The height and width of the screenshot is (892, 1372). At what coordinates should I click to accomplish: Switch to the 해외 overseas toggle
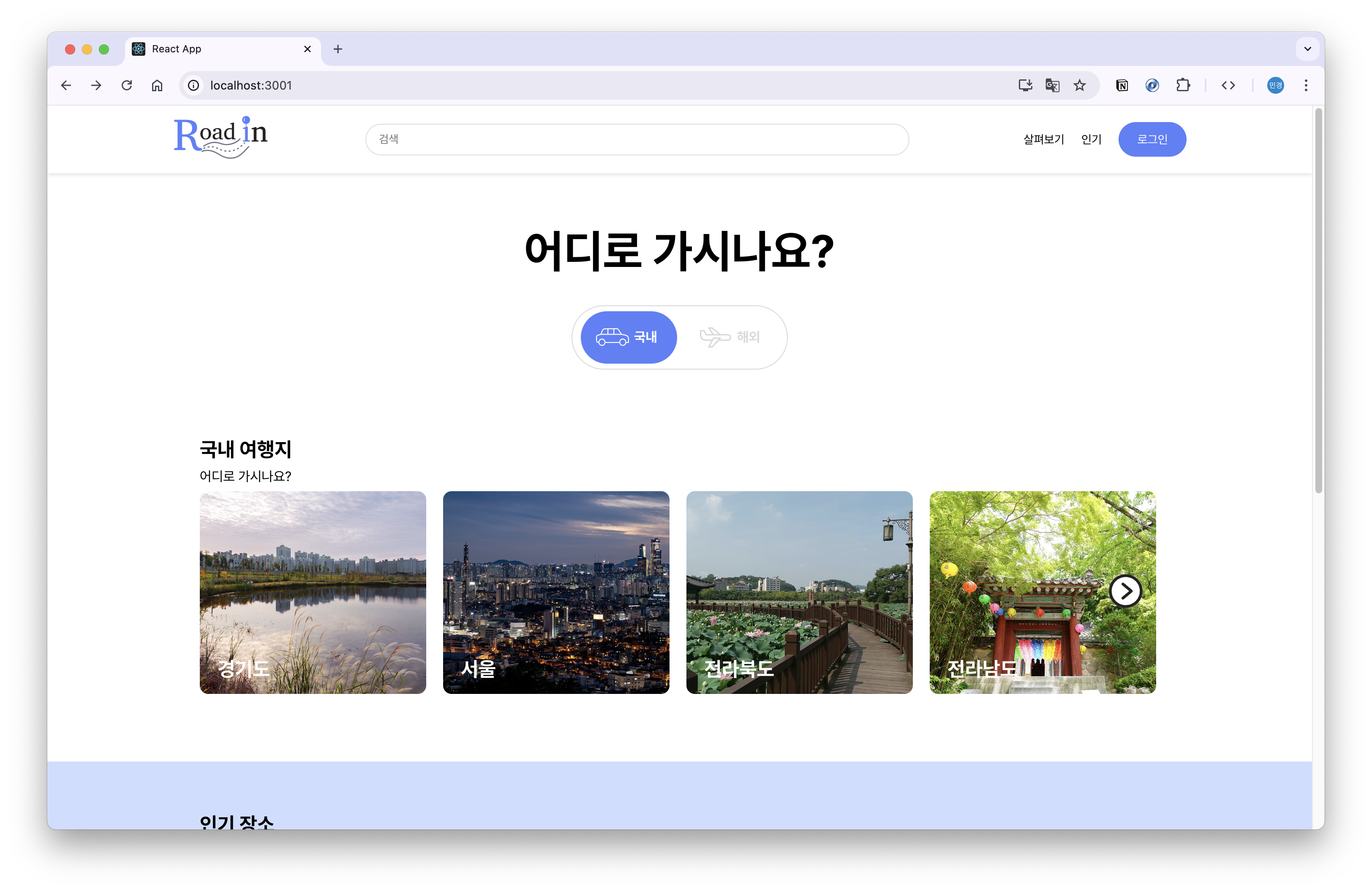point(730,337)
